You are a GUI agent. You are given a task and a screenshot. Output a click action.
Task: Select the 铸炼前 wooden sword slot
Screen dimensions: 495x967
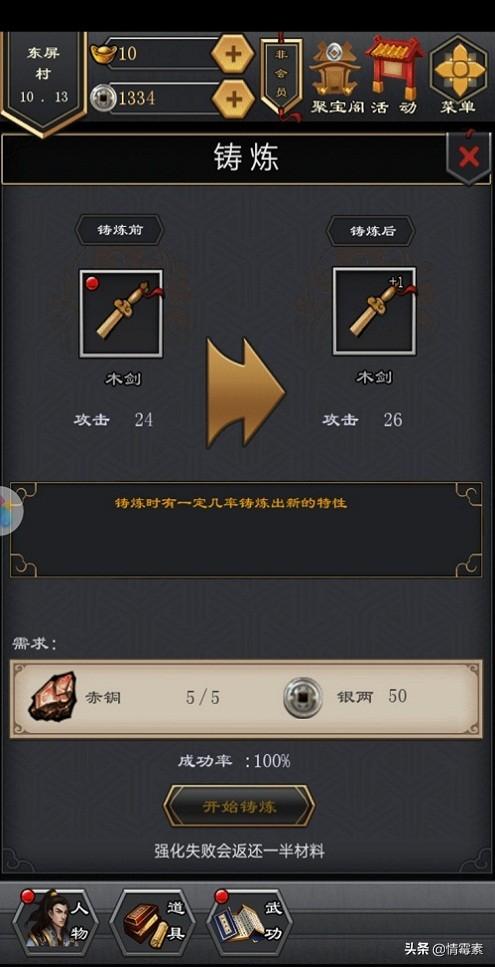coord(121,313)
